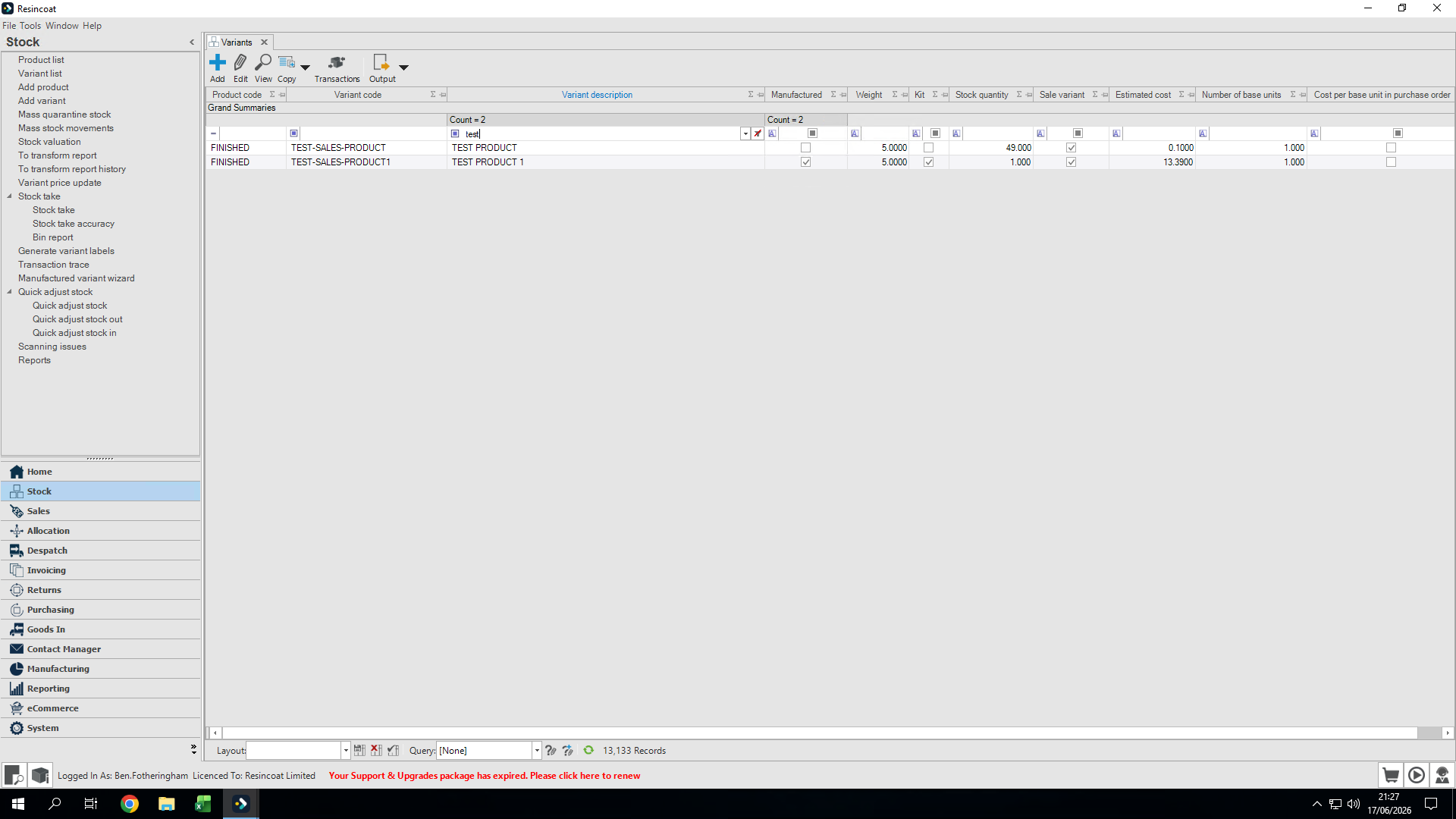Toggle Kit checkbox for TEST-SALES-PRODUCT1
This screenshot has height=819, width=1456.
pos(928,162)
